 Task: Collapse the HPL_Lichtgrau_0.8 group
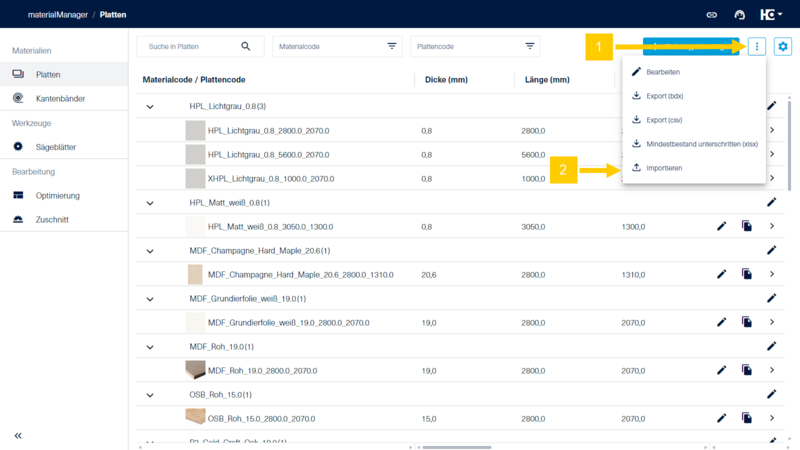tap(150, 106)
